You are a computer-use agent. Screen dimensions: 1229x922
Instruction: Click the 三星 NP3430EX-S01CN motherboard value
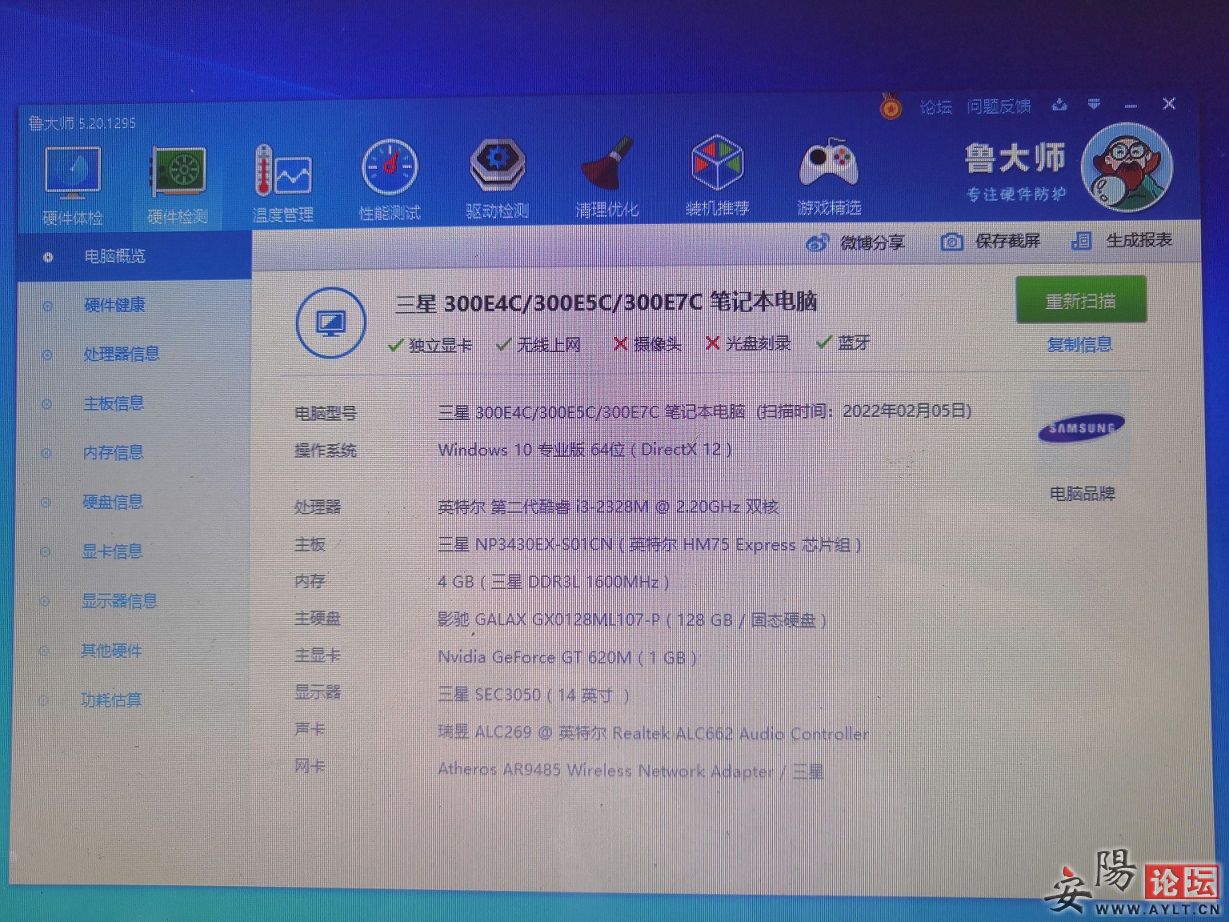point(650,545)
